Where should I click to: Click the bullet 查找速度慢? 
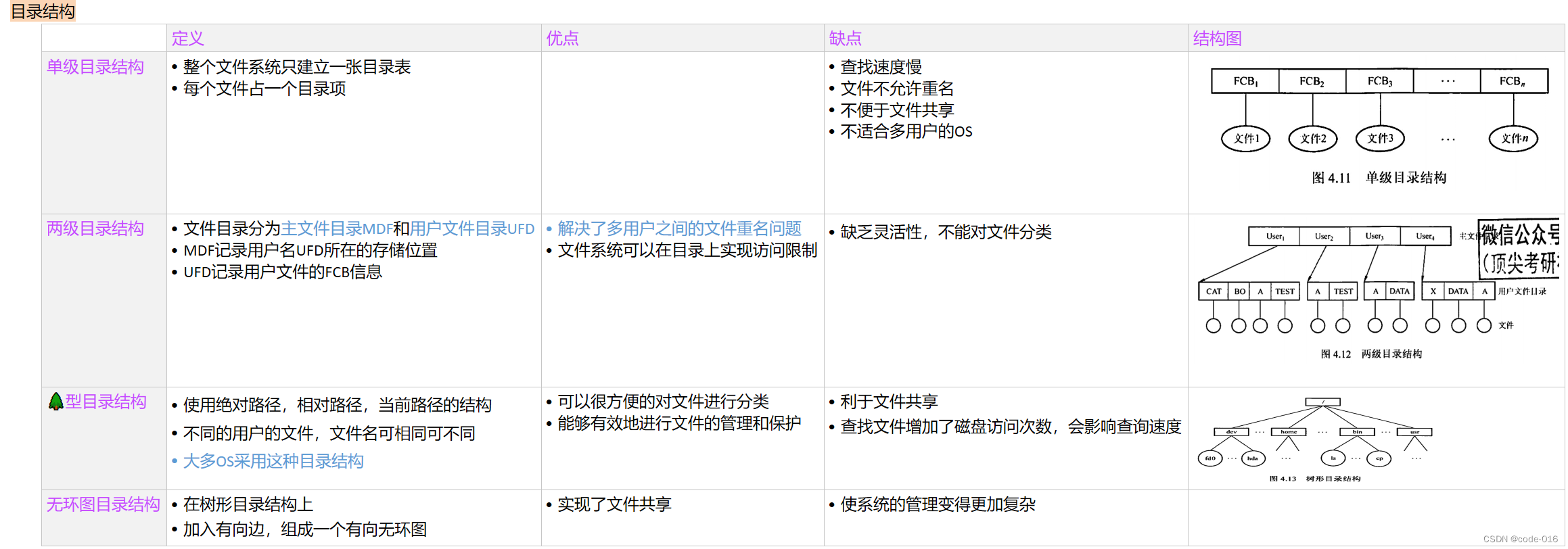(881, 67)
